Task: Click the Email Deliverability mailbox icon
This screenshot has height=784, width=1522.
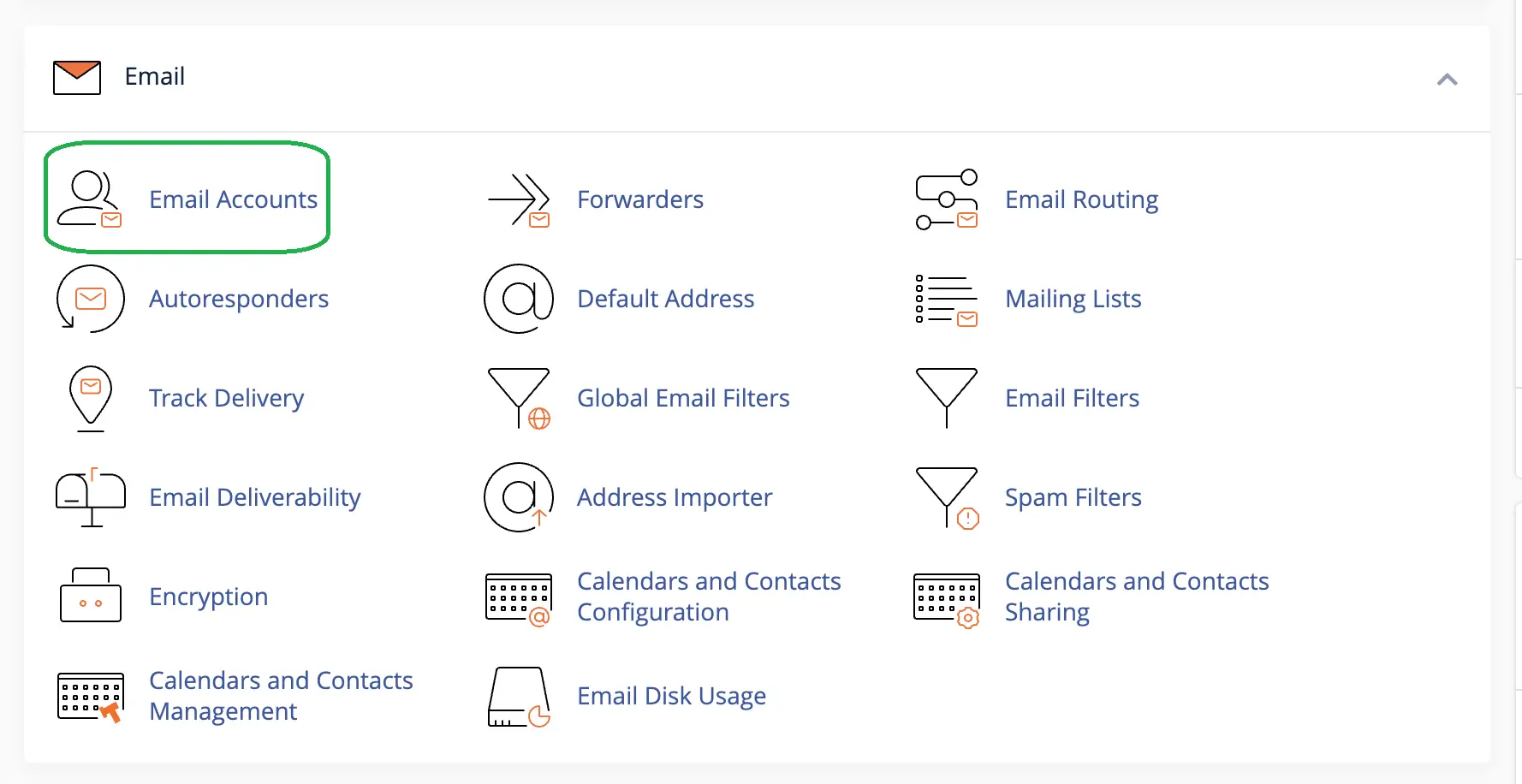Action: pyautogui.click(x=90, y=497)
